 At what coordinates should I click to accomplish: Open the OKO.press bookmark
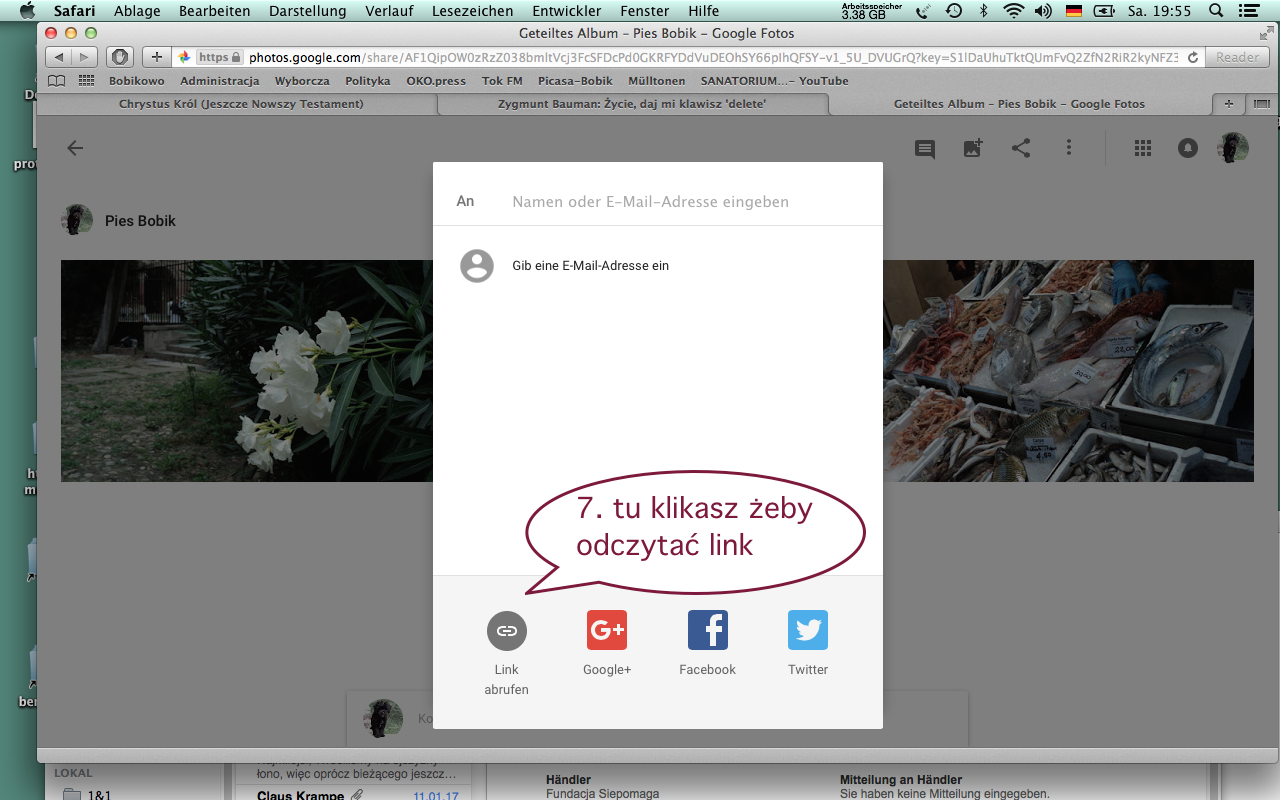pyautogui.click(x=434, y=81)
